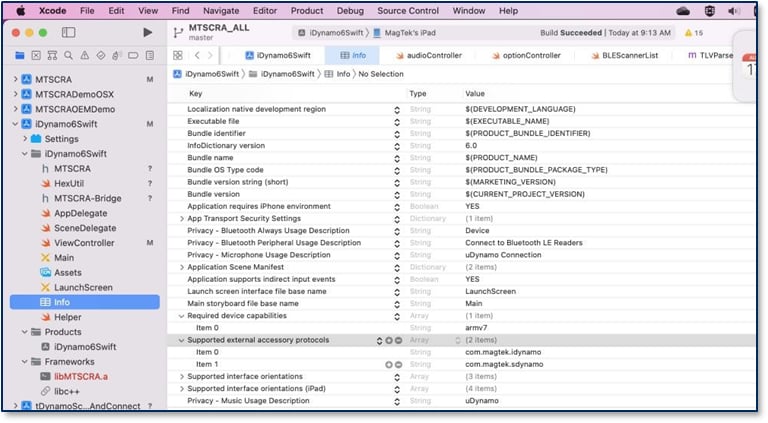Collapse the Frameworks group
768x423 pixels.
point(24,362)
